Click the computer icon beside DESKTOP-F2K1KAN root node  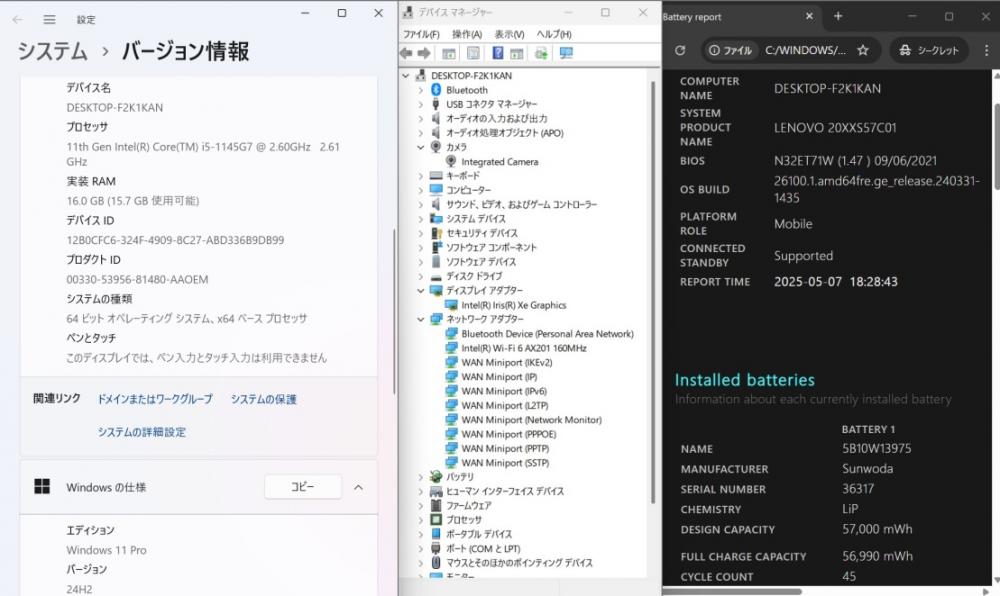point(421,75)
